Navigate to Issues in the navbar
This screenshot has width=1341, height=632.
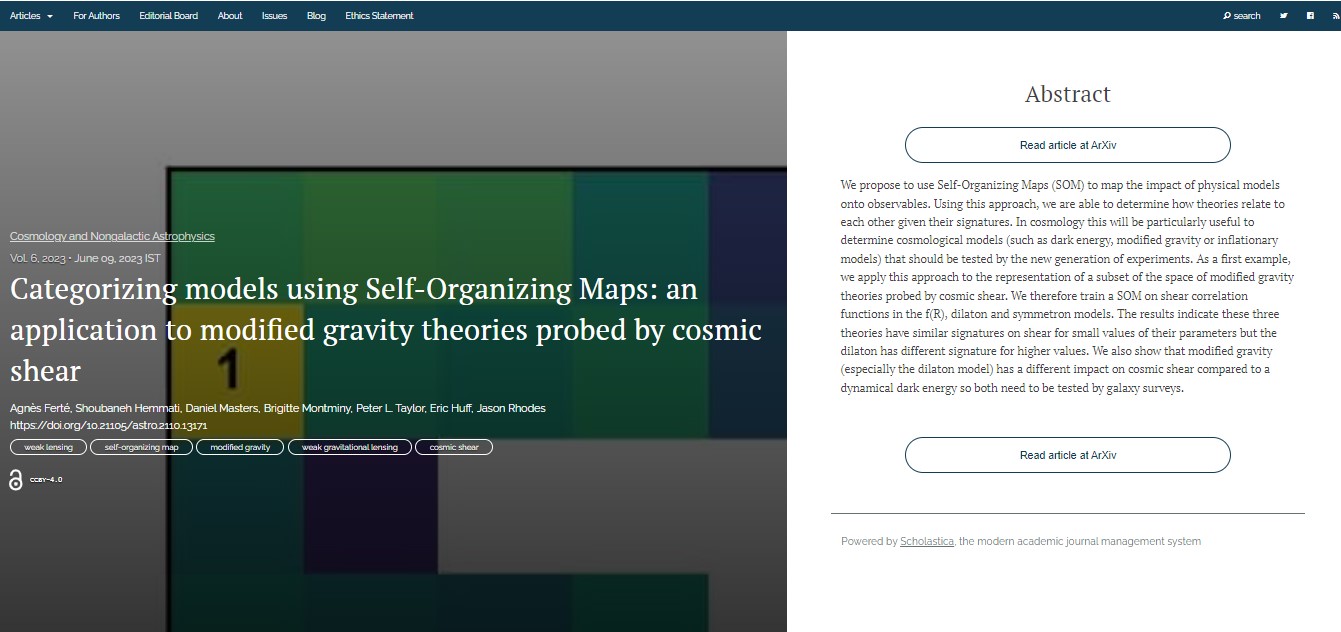[x=274, y=16]
